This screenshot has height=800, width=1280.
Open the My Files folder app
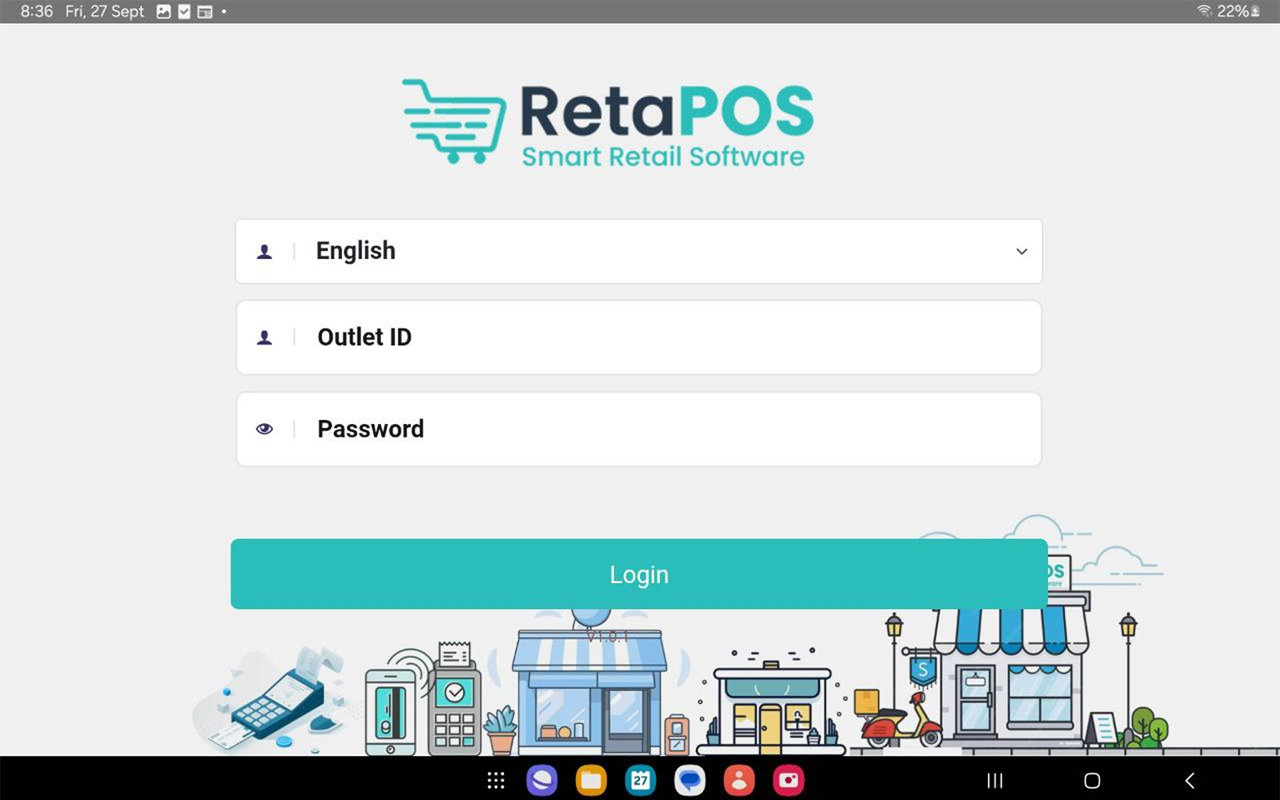tap(591, 780)
